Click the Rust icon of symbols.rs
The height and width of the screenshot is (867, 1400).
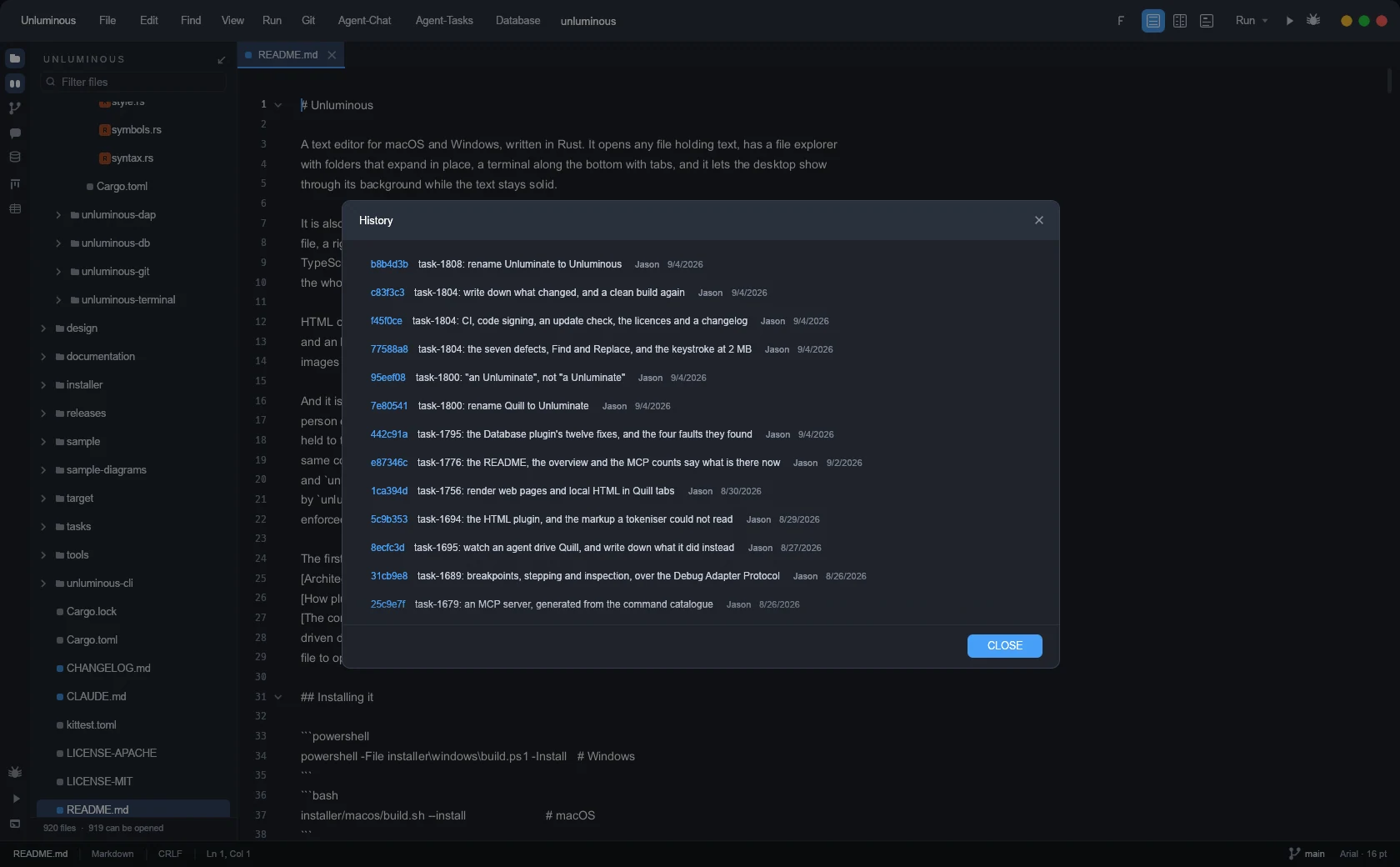(104, 130)
